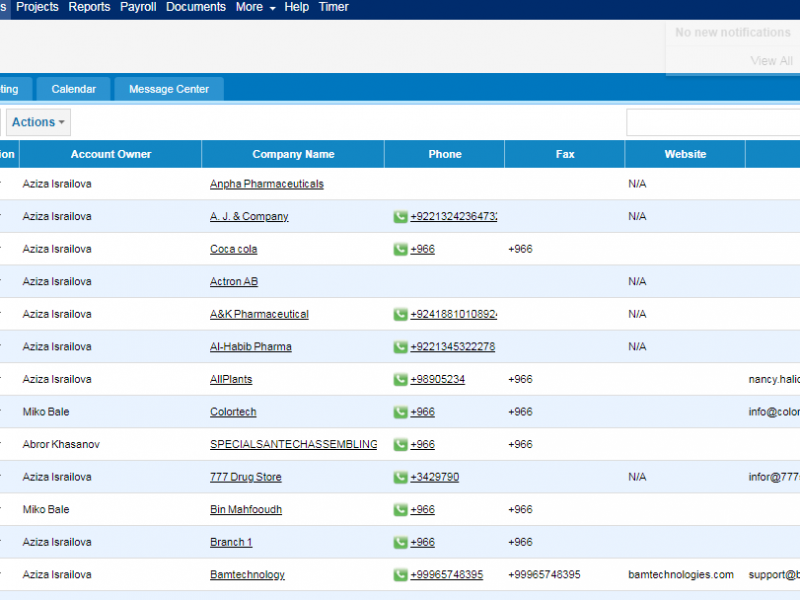Viewport: 800px width, 600px height.
Task: Click phone icon in AllPlants row
Action: (x=401, y=380)
